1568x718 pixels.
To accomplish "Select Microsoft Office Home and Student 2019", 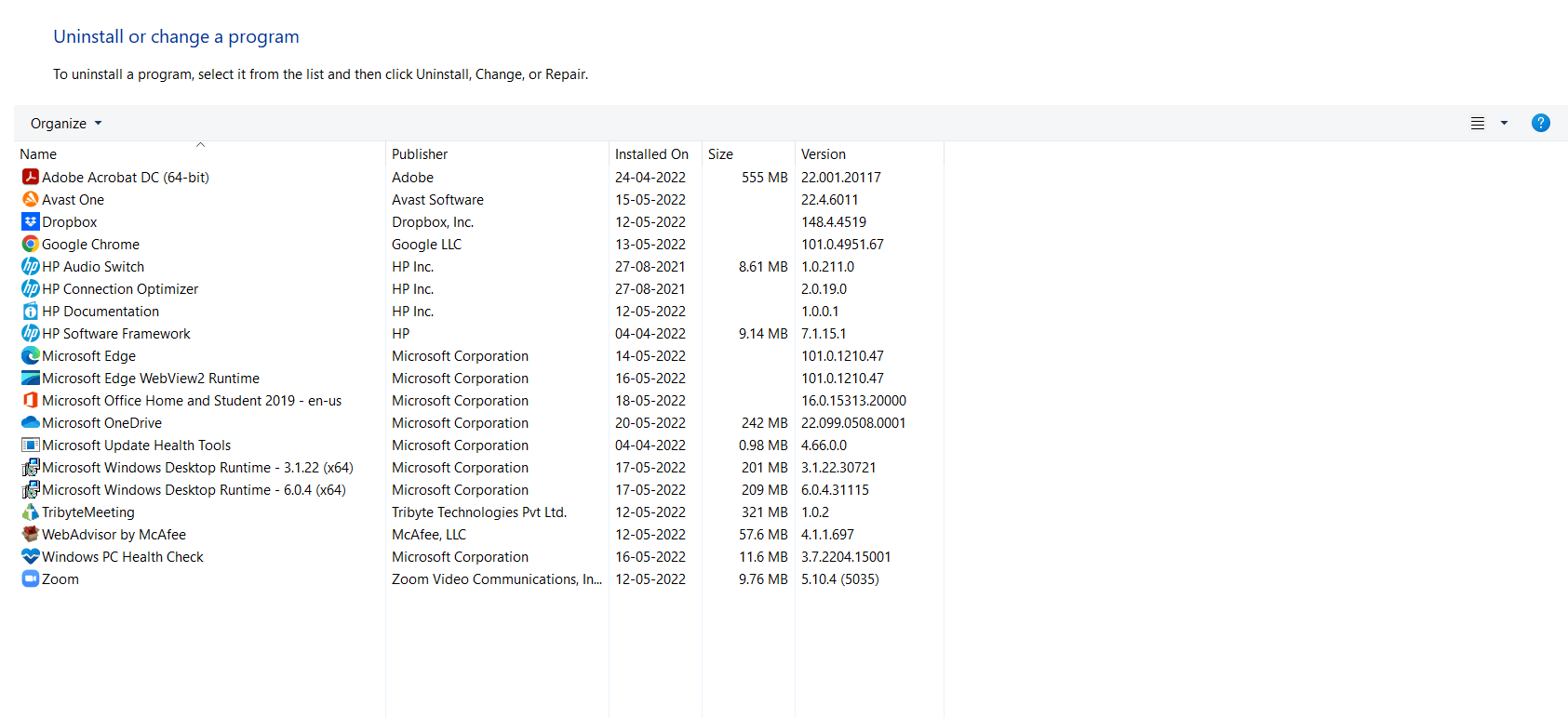I will coord(192,400).
